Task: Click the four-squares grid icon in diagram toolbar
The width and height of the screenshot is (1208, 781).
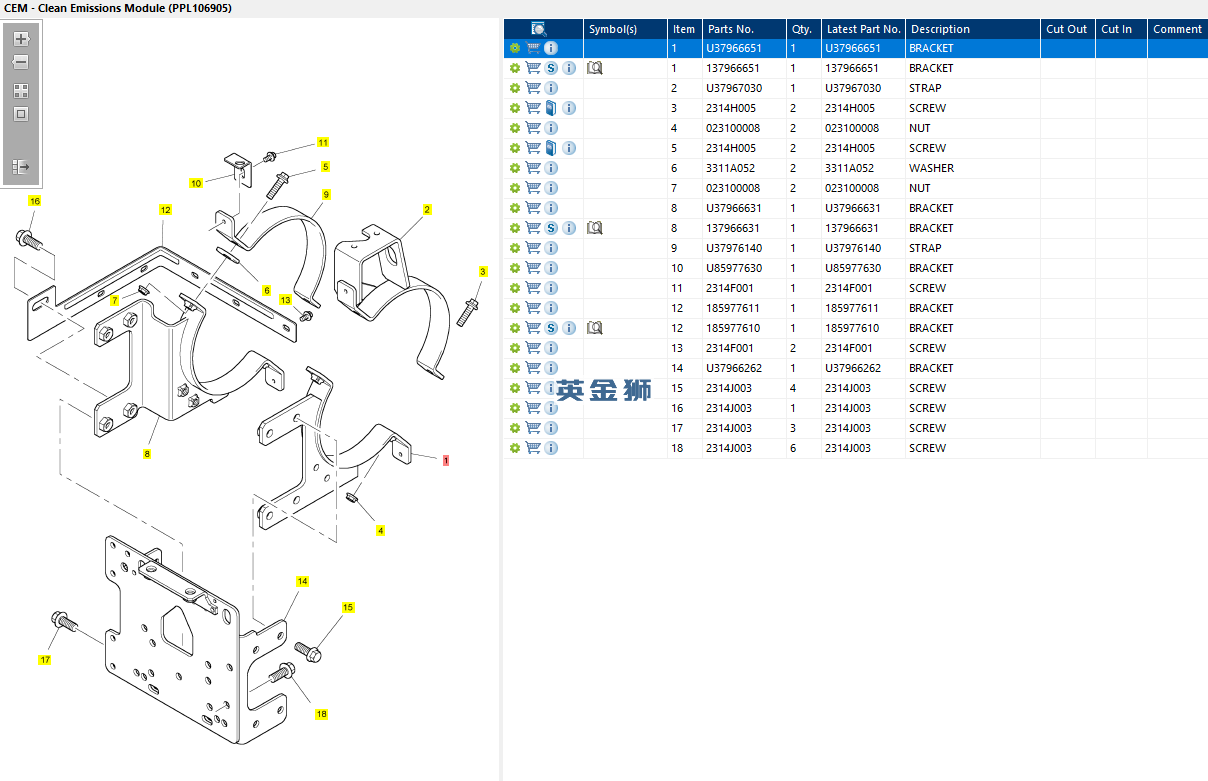Action: tap(20, 90)
